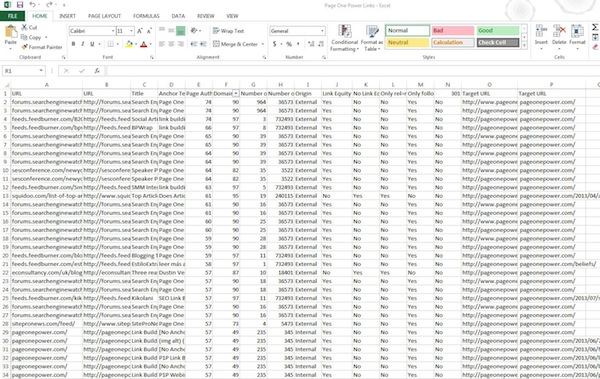Switch to the INSERT tab
Image resolution: width=600 pixels, height=379 pixels.
click(x=67, y=16)
